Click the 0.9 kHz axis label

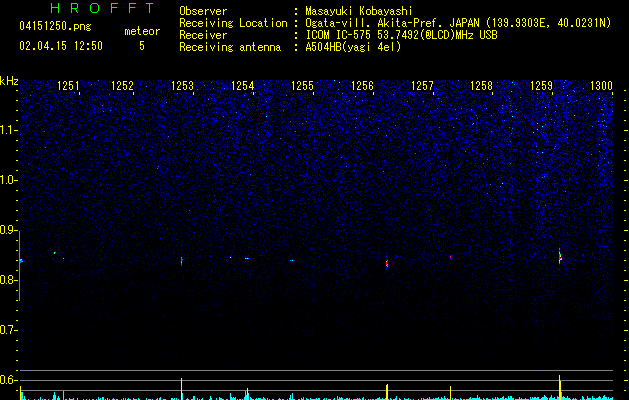9,230
